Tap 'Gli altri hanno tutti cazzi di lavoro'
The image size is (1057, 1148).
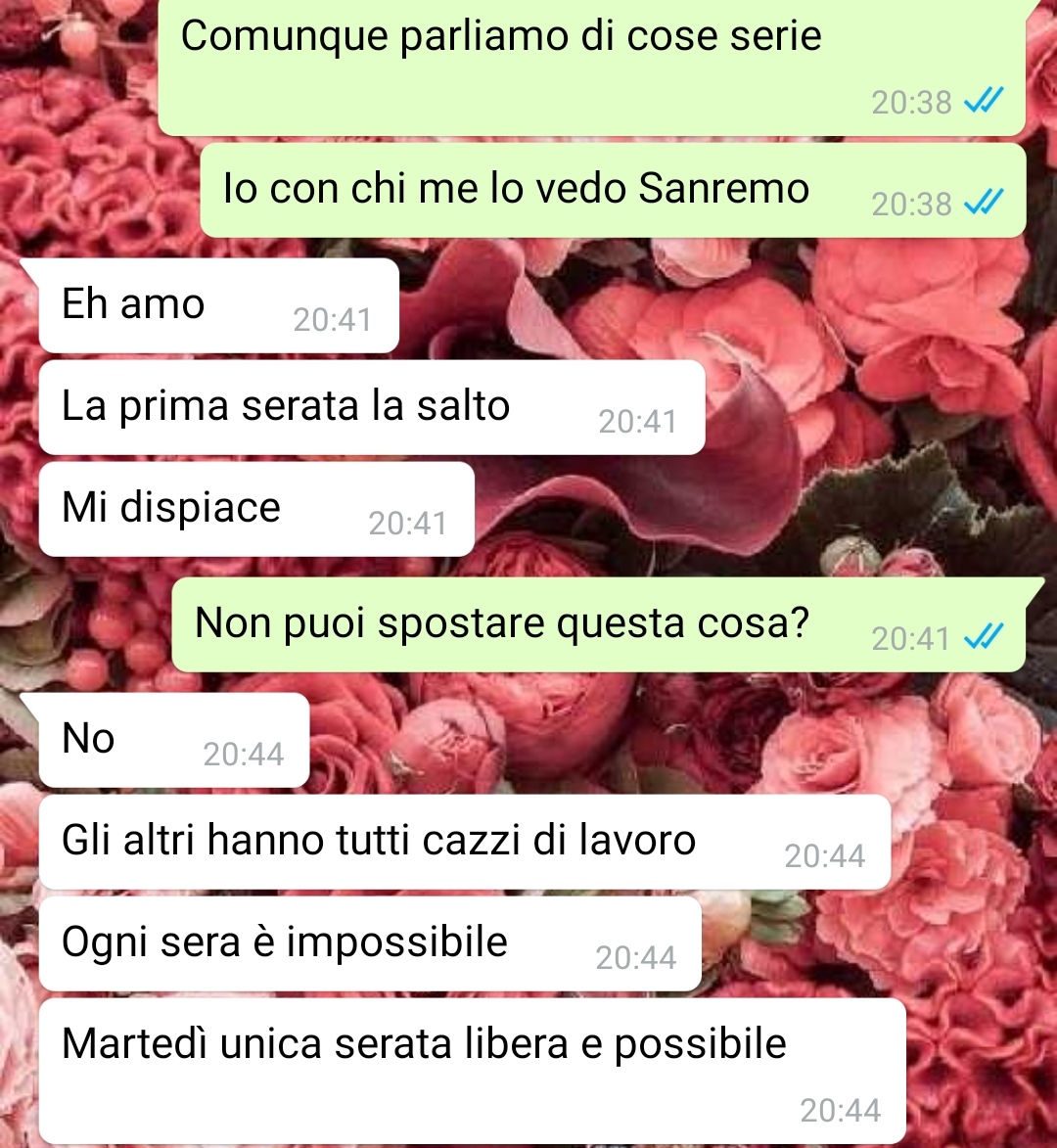(465, 842)
